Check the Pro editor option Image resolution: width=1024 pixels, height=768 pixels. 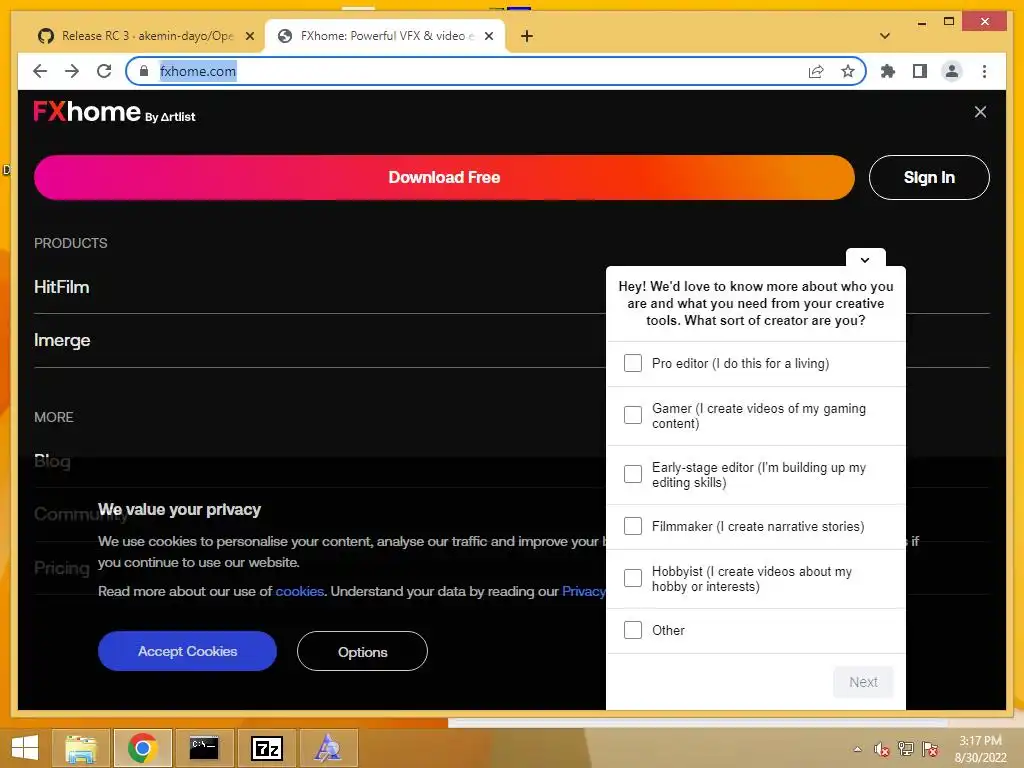[x=633, y=363]
